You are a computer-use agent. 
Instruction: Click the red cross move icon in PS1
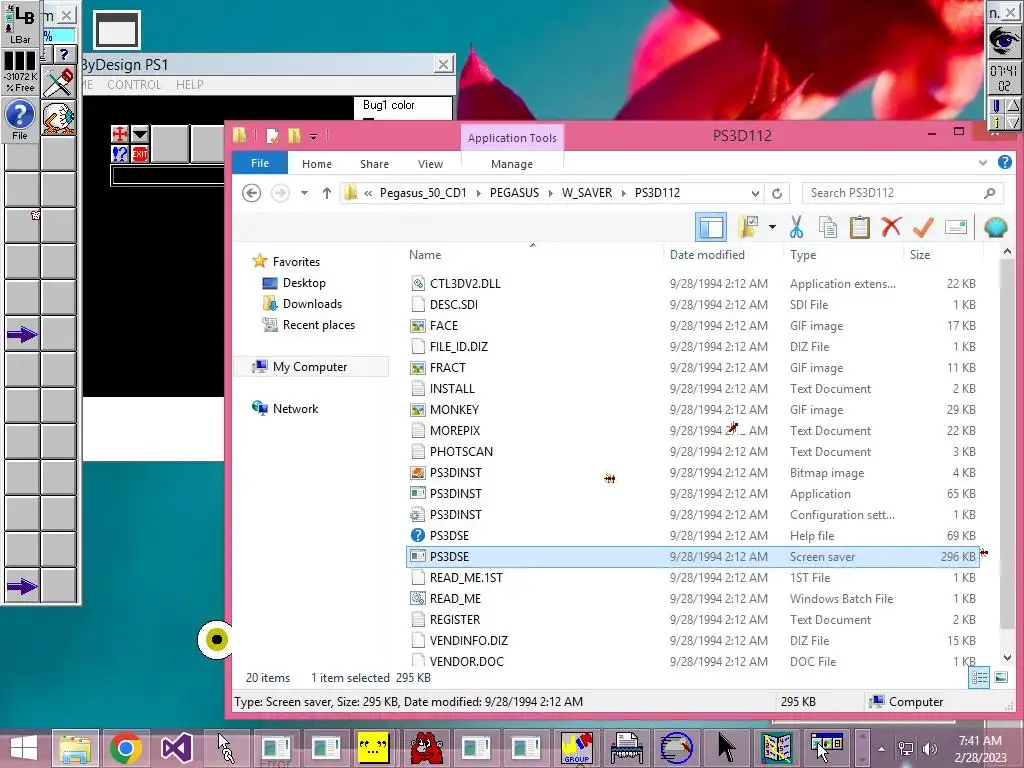(x=120, y=135)
